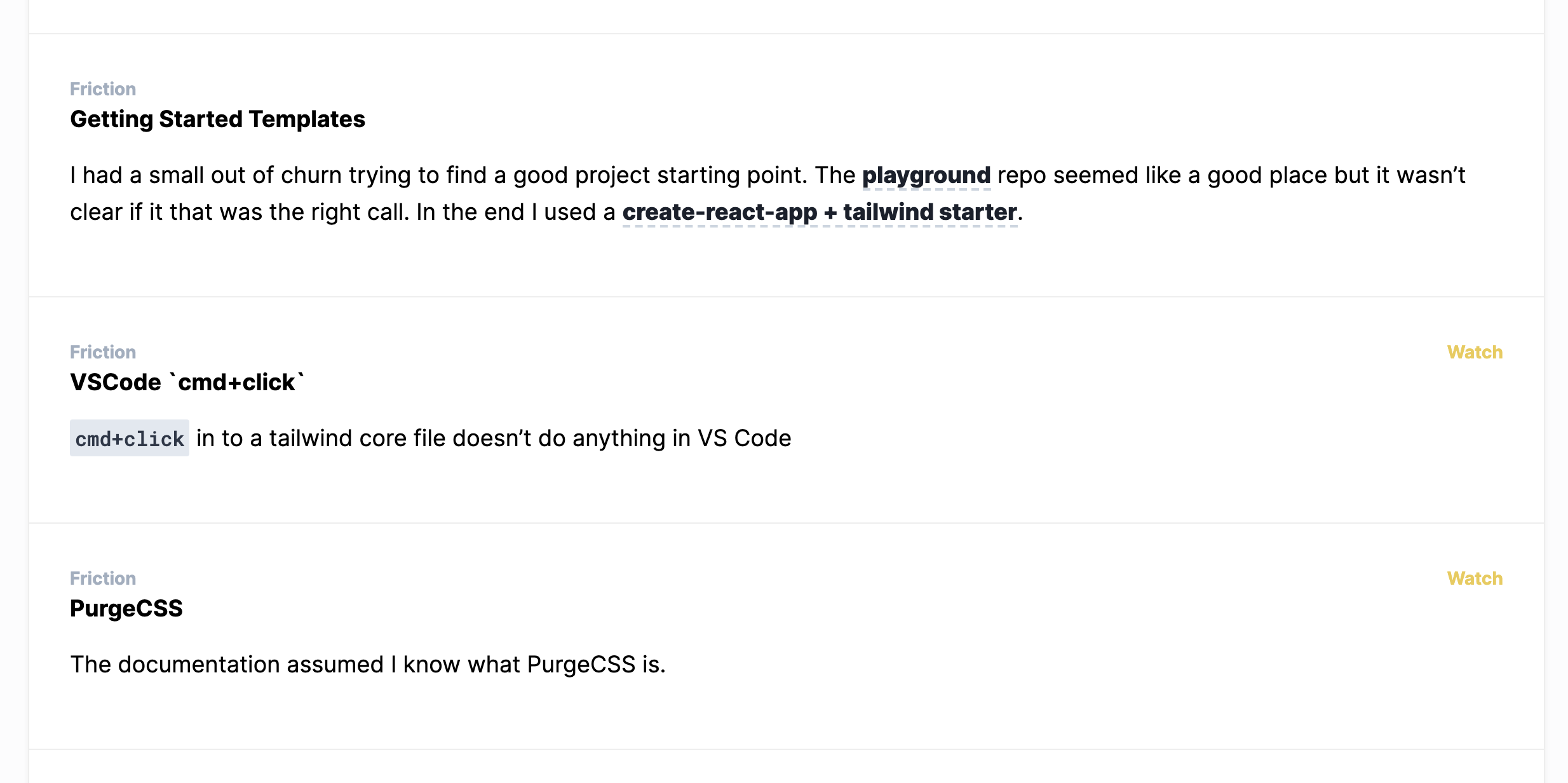1568x783 pixels.
Task: Select the VSCode `cmd+click` heading
Action: (187, 383)
